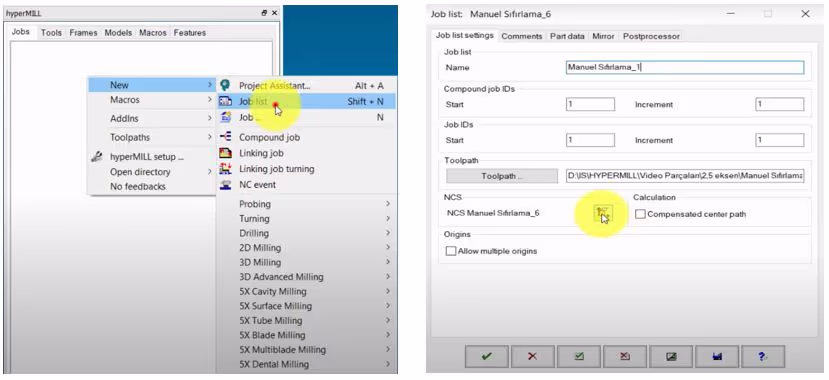Expand the Open directory submenu

pyautogui.click(x=152, y=172)
